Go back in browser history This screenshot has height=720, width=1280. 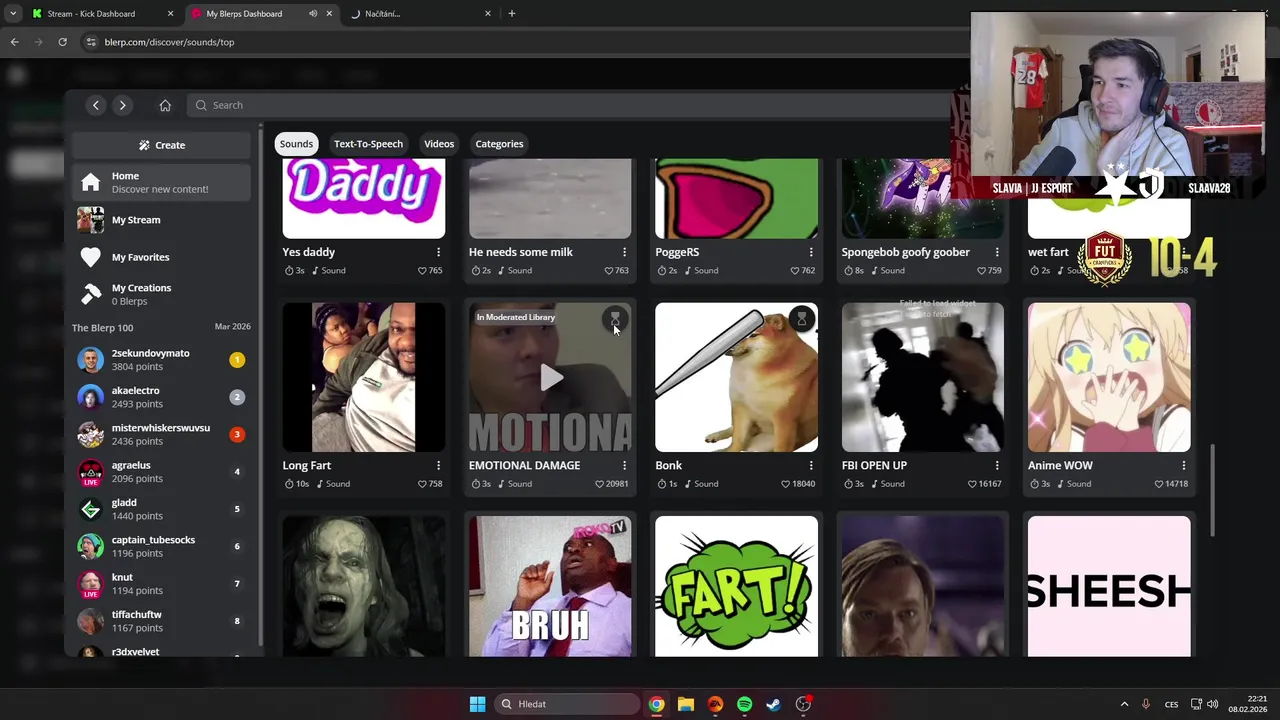[x=14, y=42]
